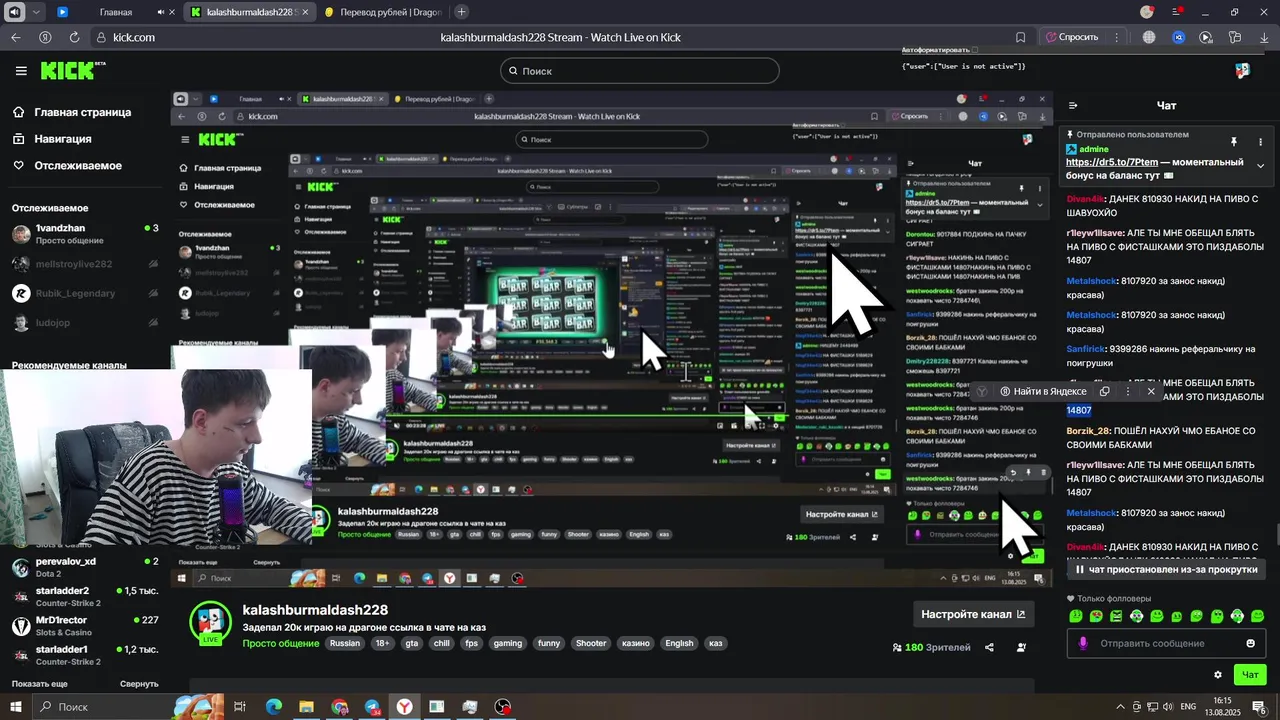
Task: Click the green 'Чат' send button
Action: pyautogui.click(x=1250, y=675)
